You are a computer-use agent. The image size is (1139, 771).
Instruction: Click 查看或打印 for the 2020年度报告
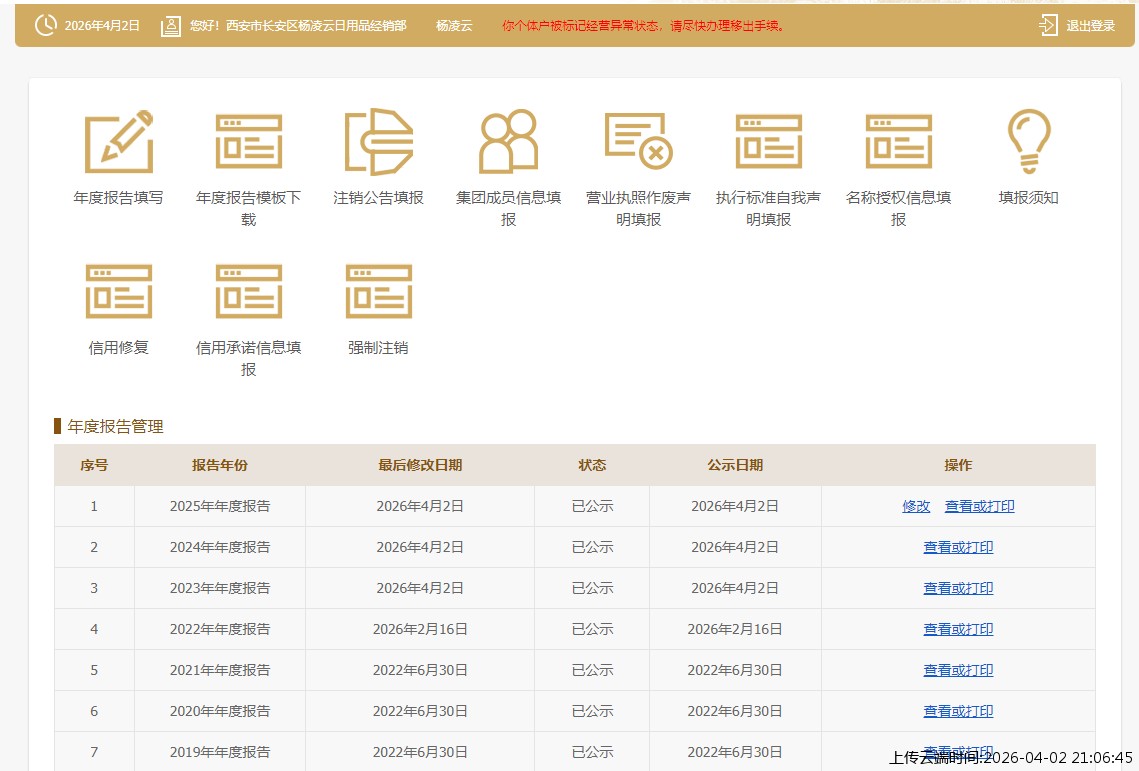point(958,712)
